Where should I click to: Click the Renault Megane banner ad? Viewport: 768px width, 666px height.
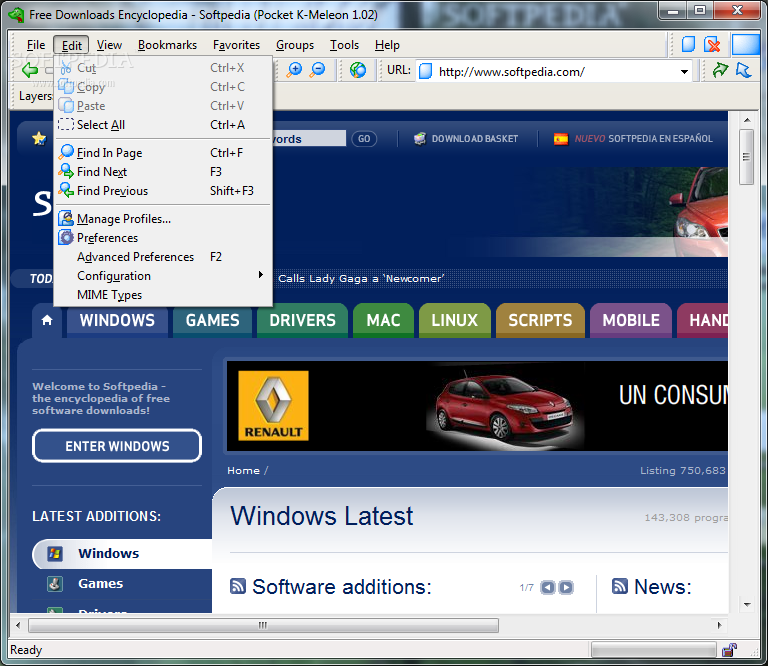click(x=477, y=406)
